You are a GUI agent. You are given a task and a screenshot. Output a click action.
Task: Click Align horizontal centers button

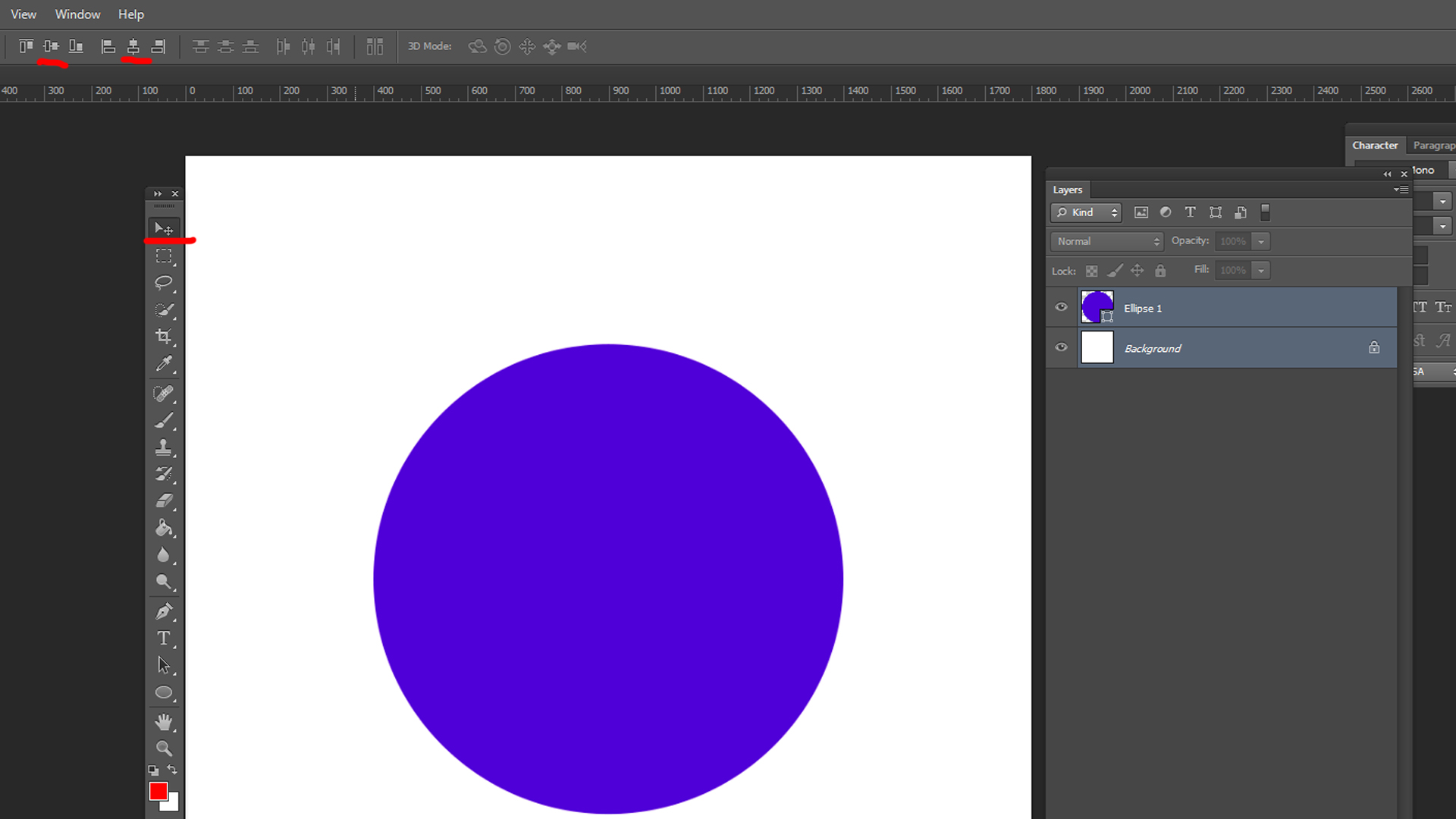[x=133, y=46]
